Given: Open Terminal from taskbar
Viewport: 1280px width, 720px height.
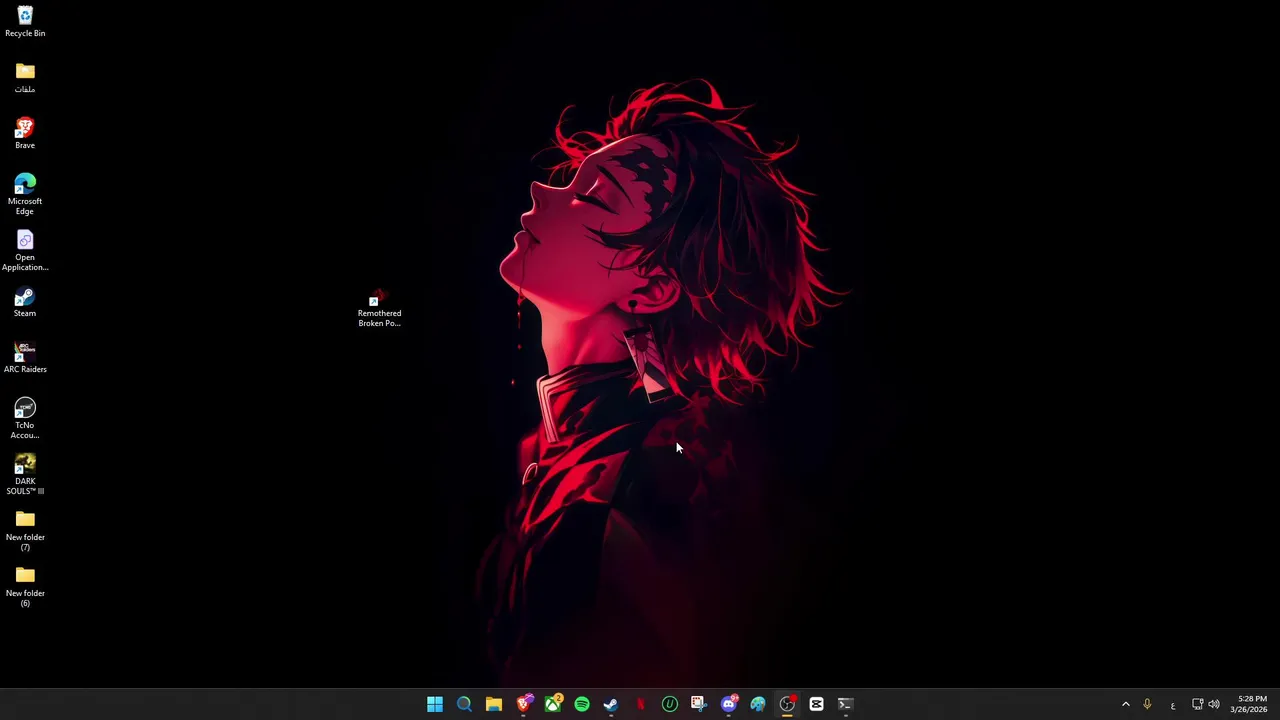Looking at the screenshot, I should pyautogui.click(x=846, y=704).
